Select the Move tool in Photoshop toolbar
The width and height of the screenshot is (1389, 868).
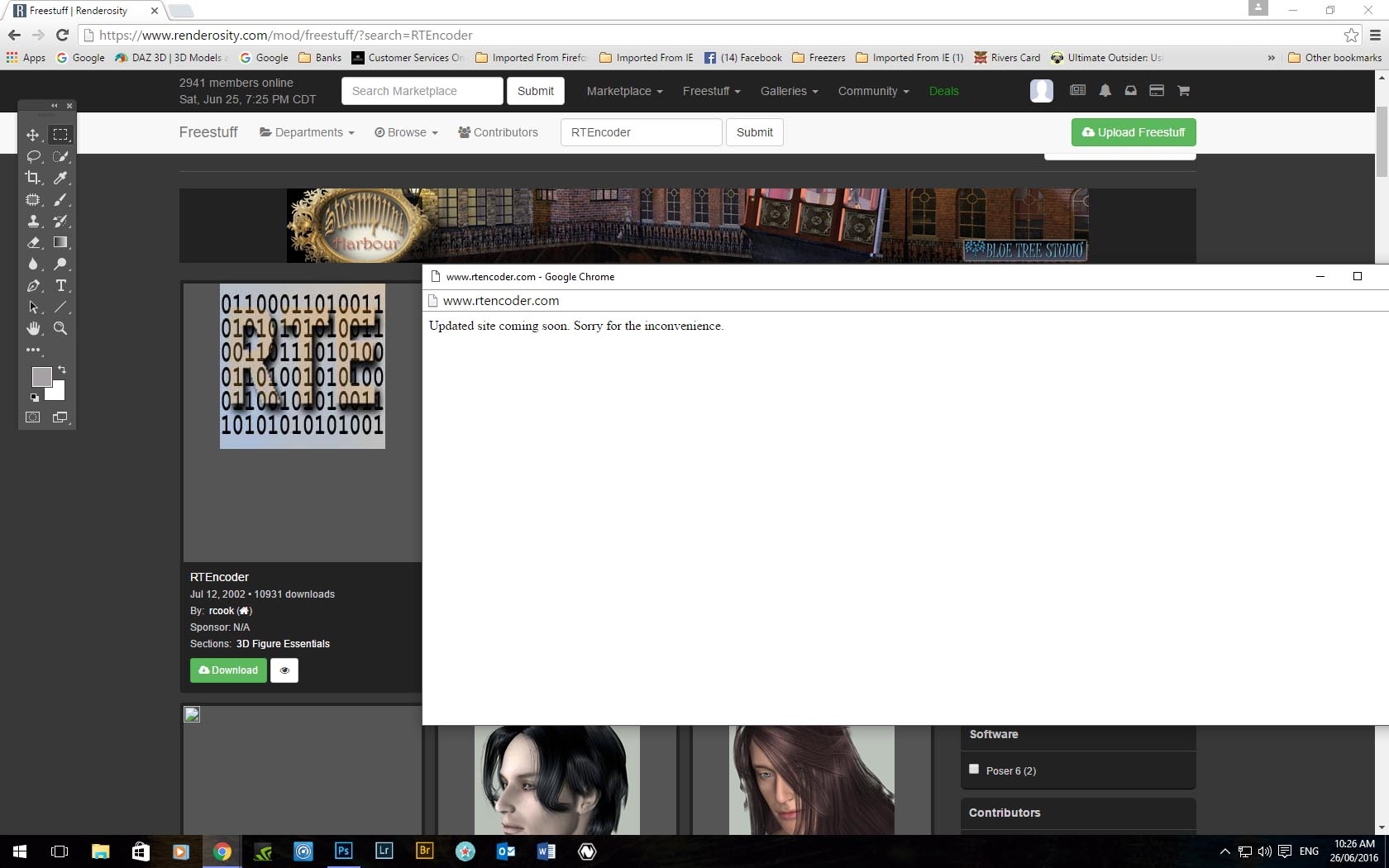tap(33, 135)
